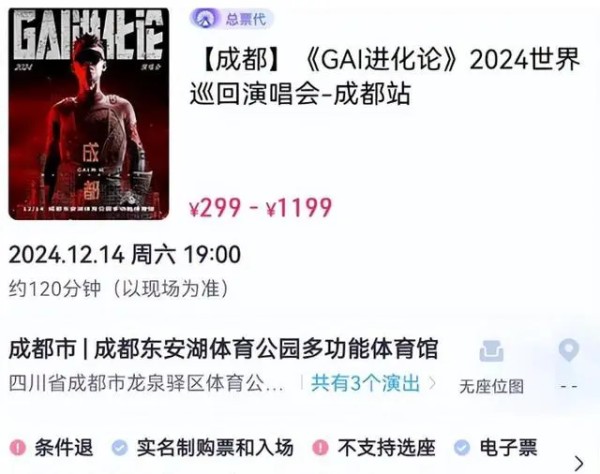The height and width of the screenshot is (474, 600).
Task: Open the 共有3个演出 link
Action: [365, 383]
